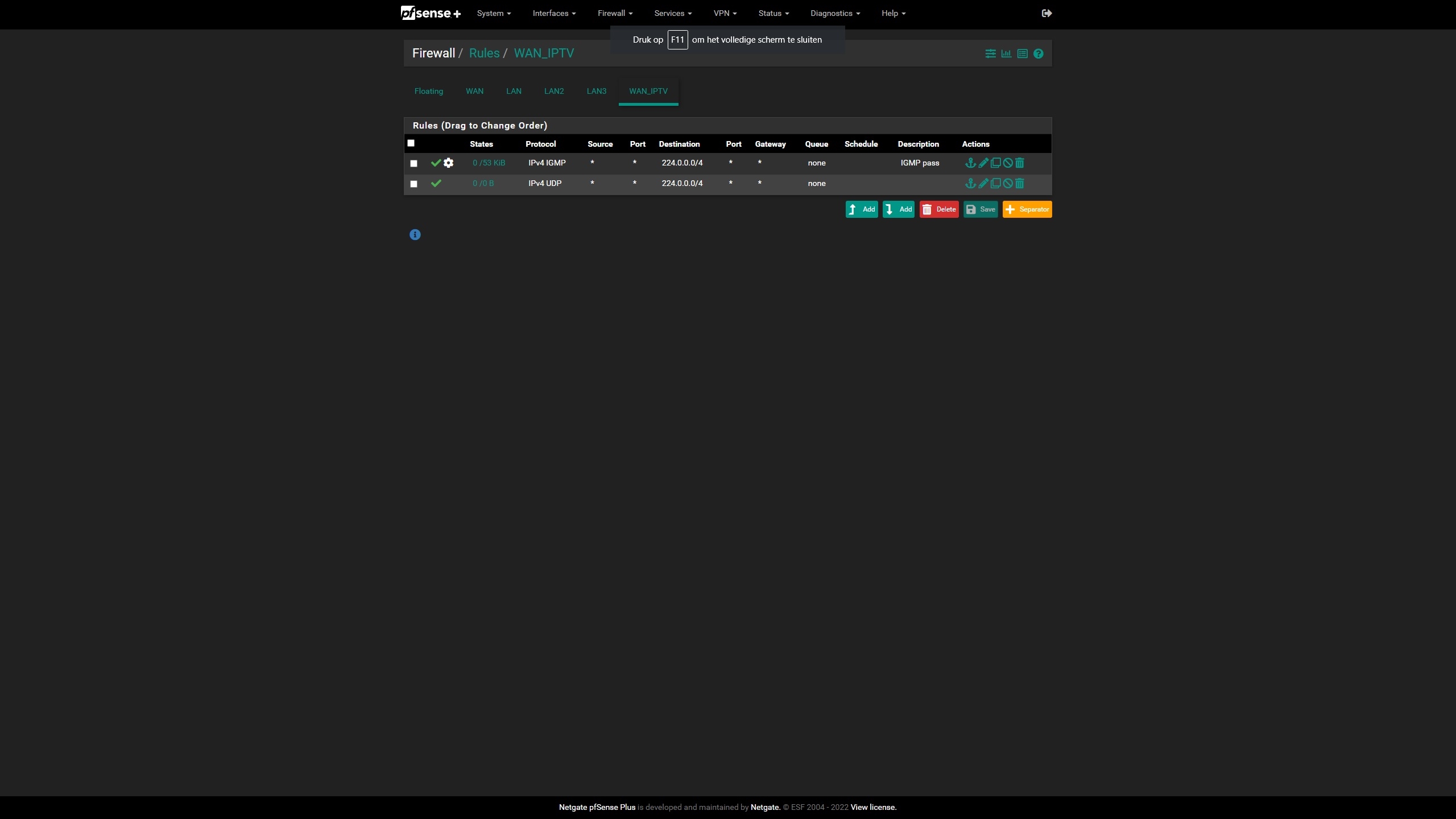Click the orange Separator button
Image resolution: width=1456 pixels, height=819 pixels.
[1027, 209]
